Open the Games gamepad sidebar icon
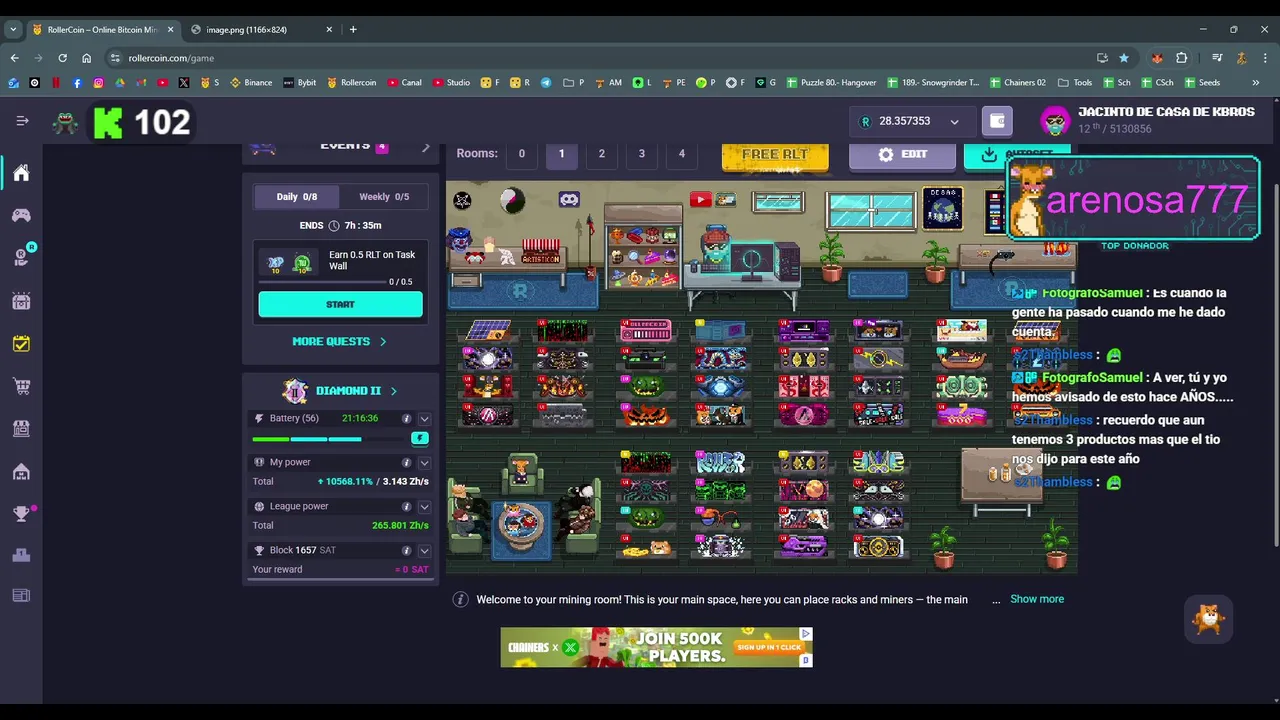 21,215
